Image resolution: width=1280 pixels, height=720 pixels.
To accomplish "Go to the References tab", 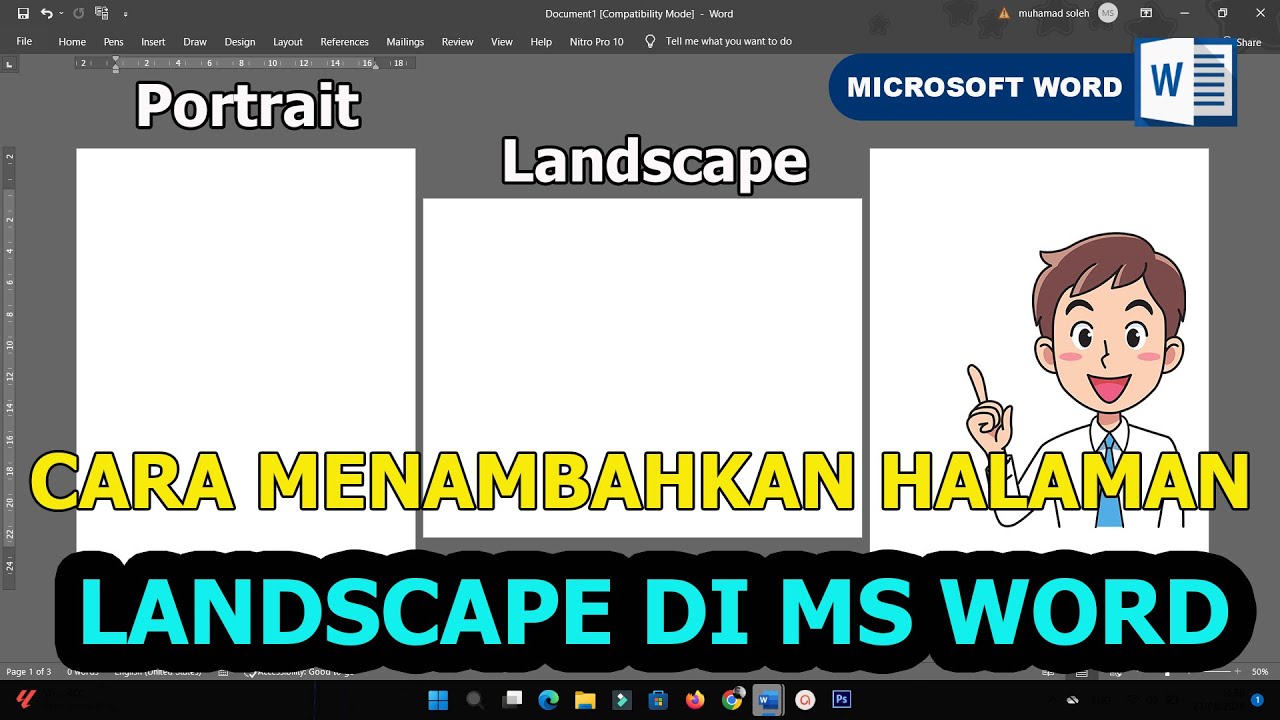I will (345, 42).
